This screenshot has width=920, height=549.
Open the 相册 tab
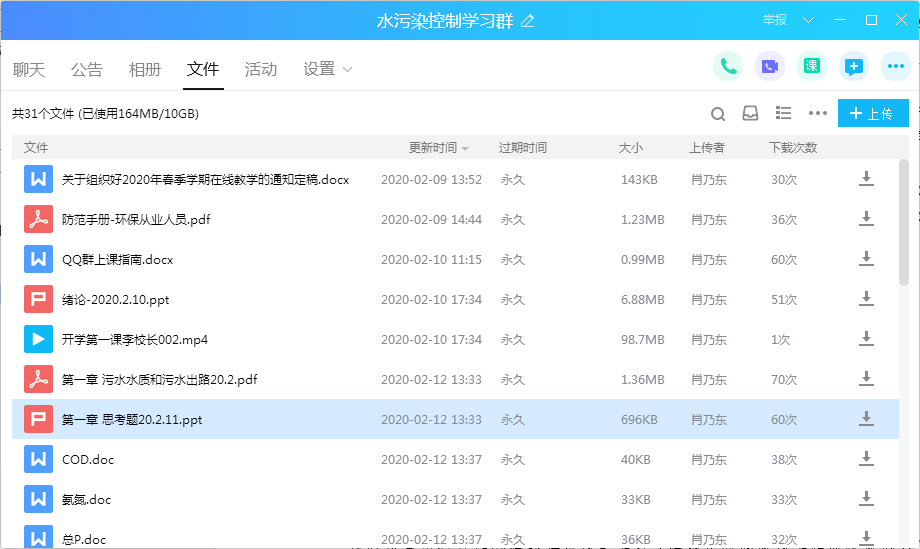(145, 70)
